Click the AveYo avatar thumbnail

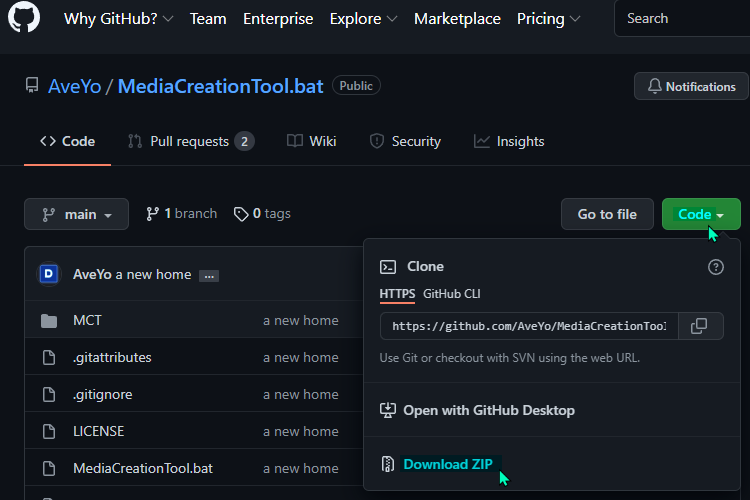click(x=48, y=274)
